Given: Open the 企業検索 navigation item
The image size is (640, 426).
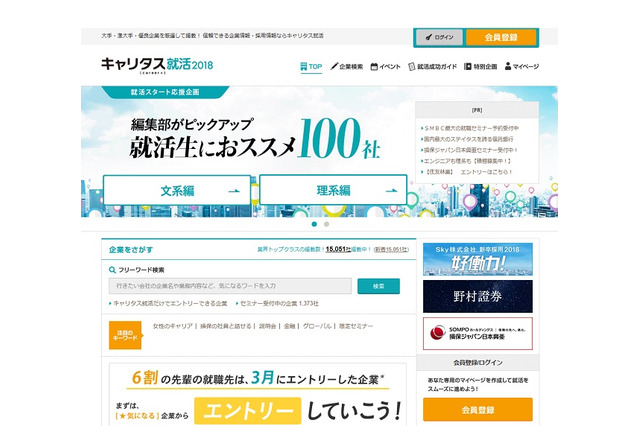Looking at the screenshot, I should [347, 67].
